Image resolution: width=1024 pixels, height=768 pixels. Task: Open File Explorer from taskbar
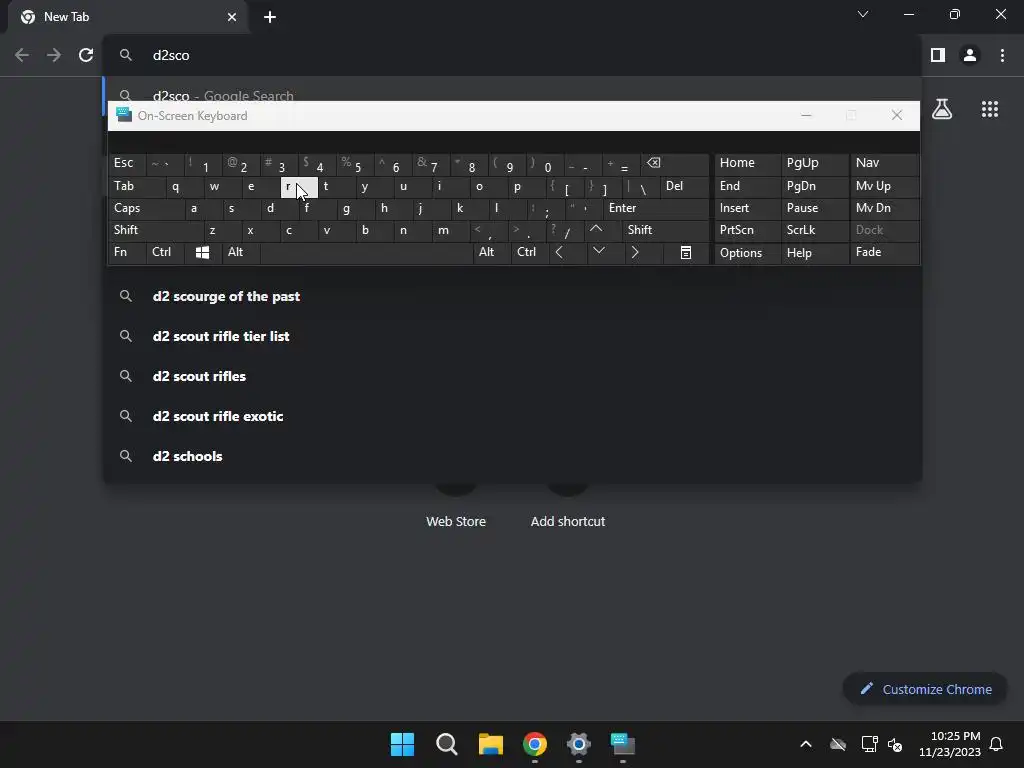[x=490, y=744]
